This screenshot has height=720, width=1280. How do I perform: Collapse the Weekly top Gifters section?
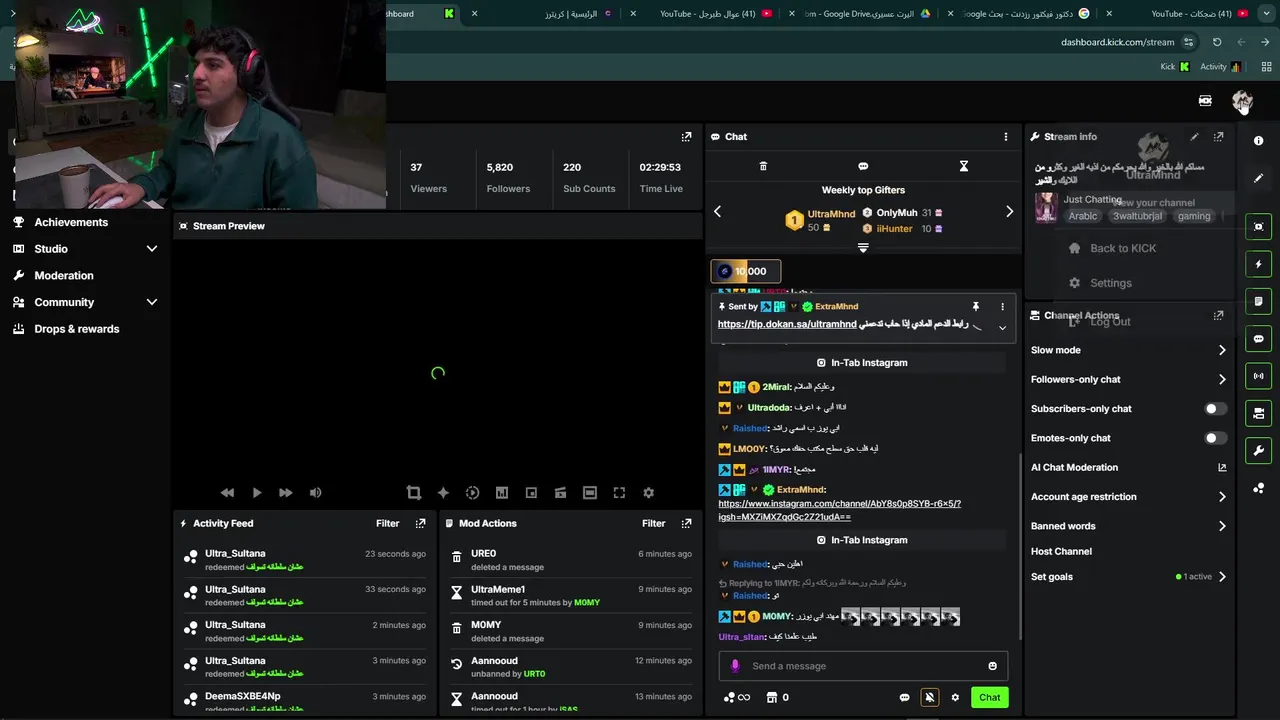863,248
